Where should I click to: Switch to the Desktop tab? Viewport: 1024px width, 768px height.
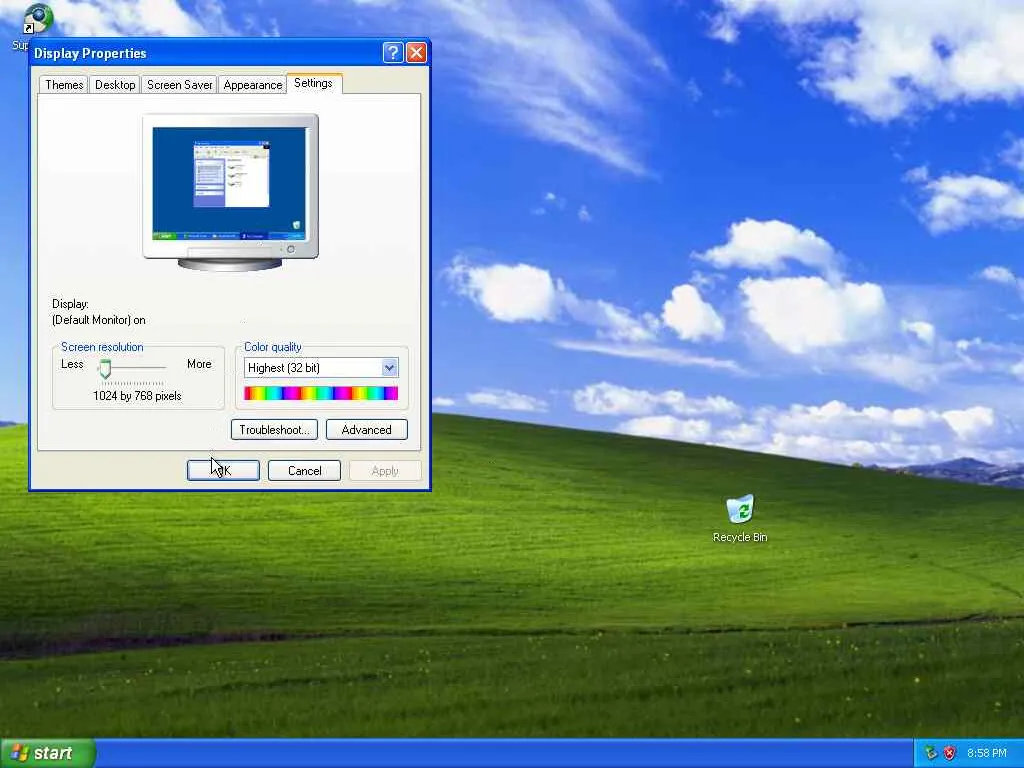tap(115, 85)
